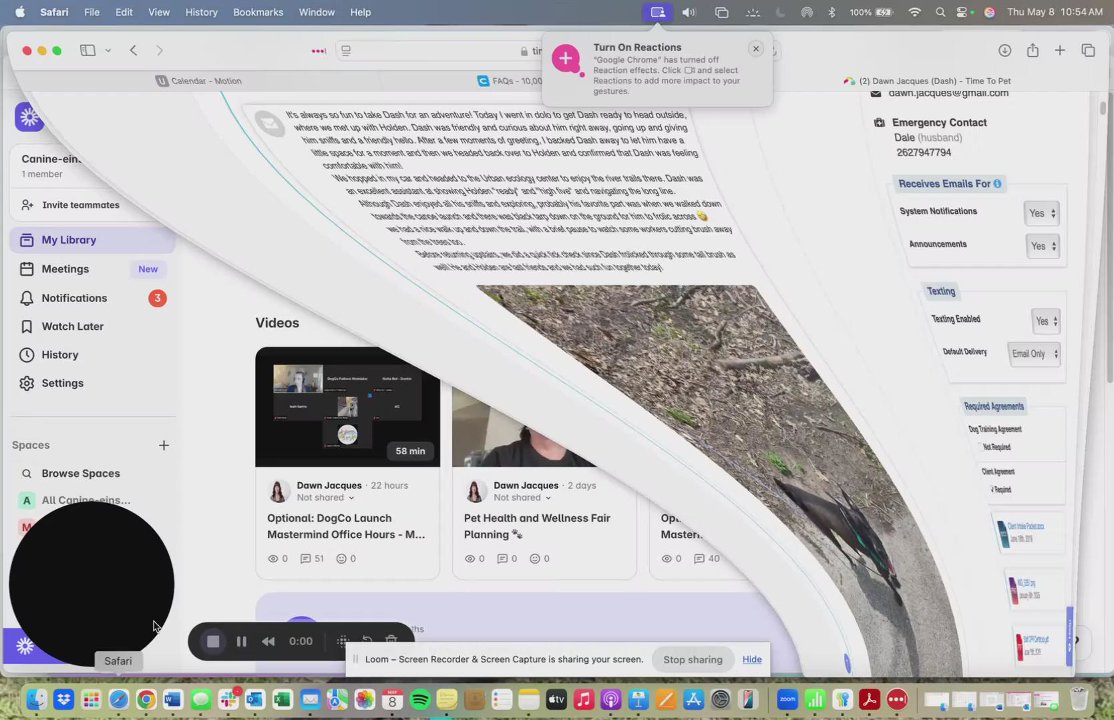The image size is (1114, 720).
Task: Click volume icon in menu bar
Action: pyautogui.click(x=688, y=12)
